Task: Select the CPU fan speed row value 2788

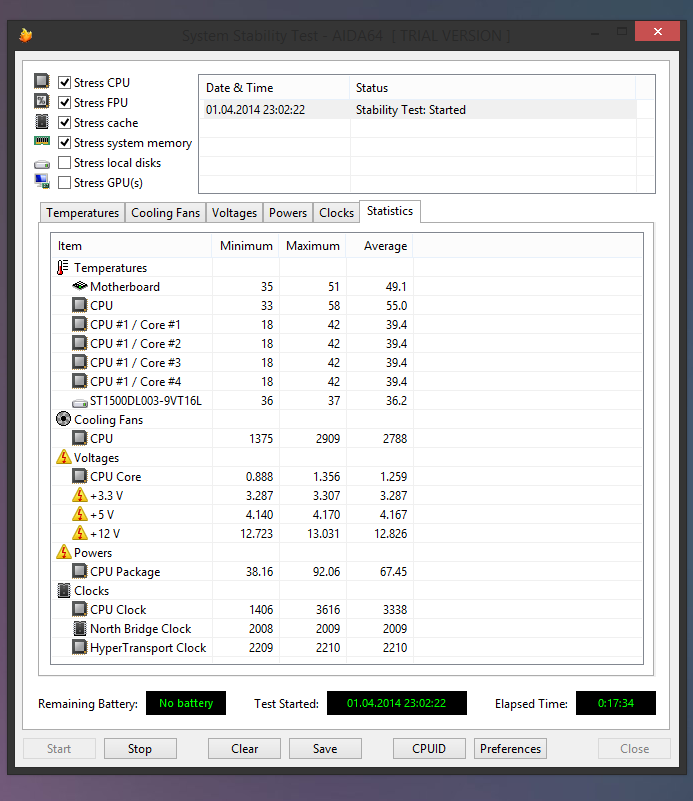Action: click(395, 438)
